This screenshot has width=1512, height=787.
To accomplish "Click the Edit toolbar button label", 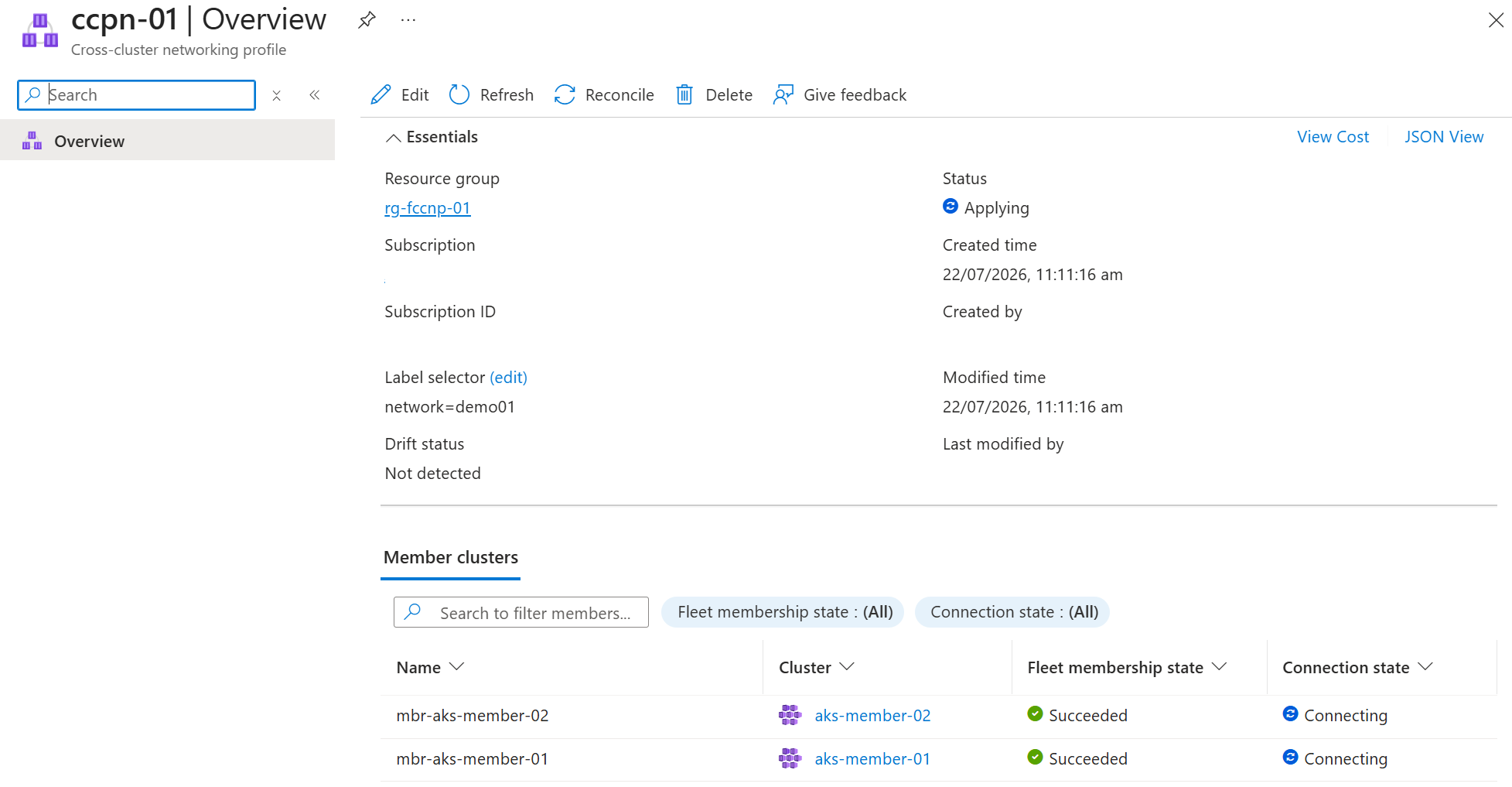I will click(415, 95).
